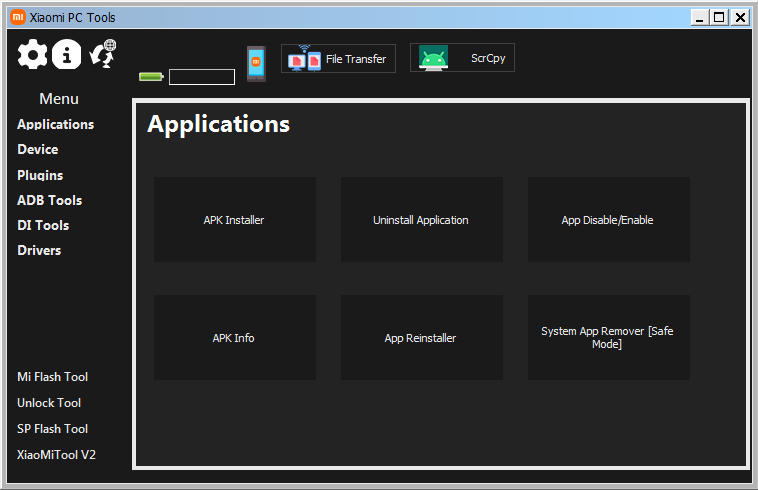758x490 pixels.
Task: Click the File Transfer devices icon
Action: (x=304, y=58)
